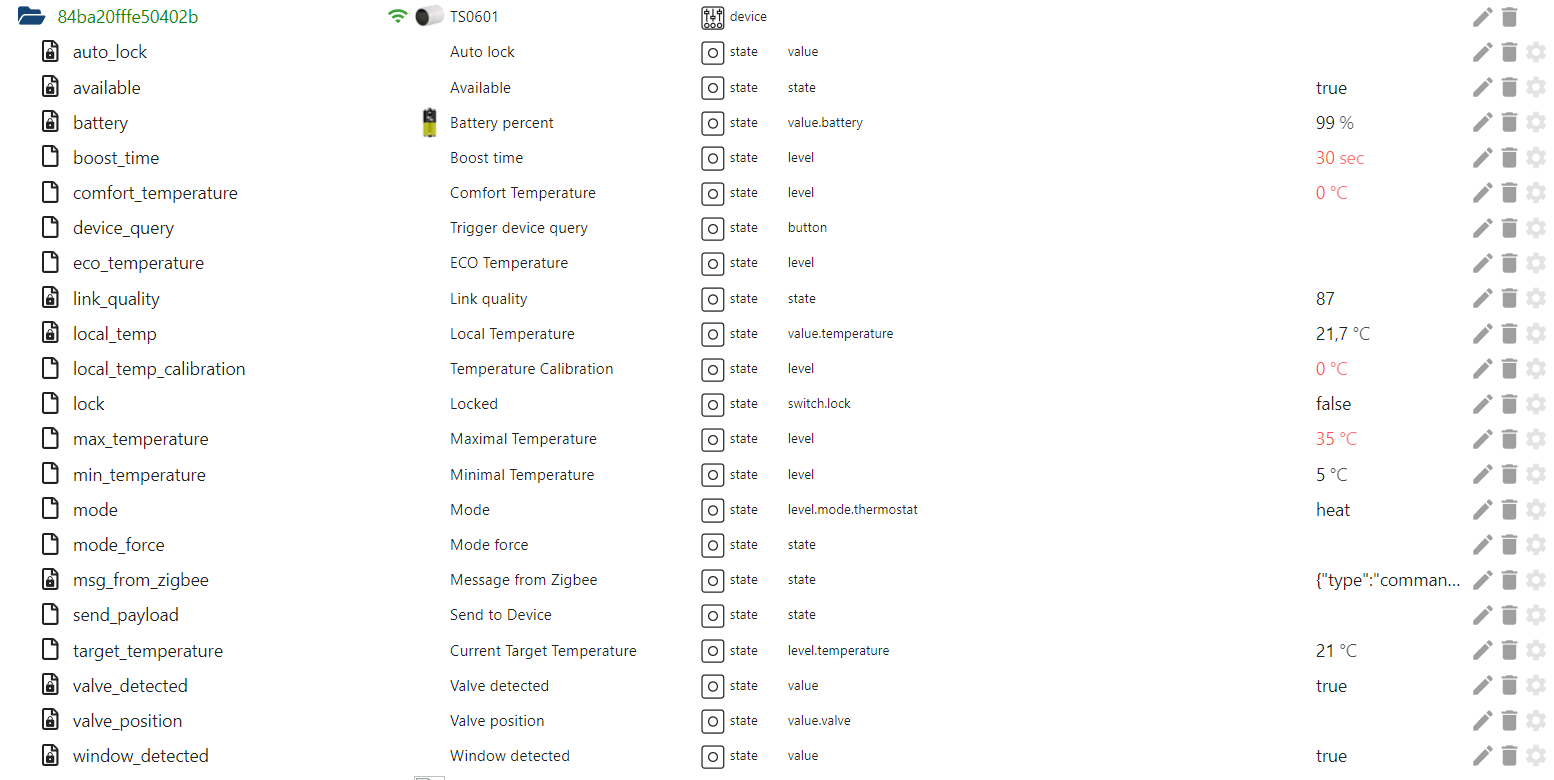Image resolution: width=1554 pixels, height=780 pixels.
Task: Click the max temperature value 35 °C
Action: 1336,439
